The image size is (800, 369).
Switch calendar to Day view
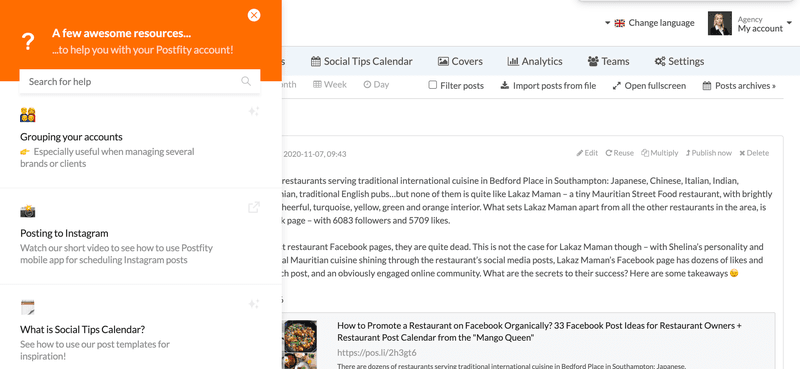tap(376, 85)
